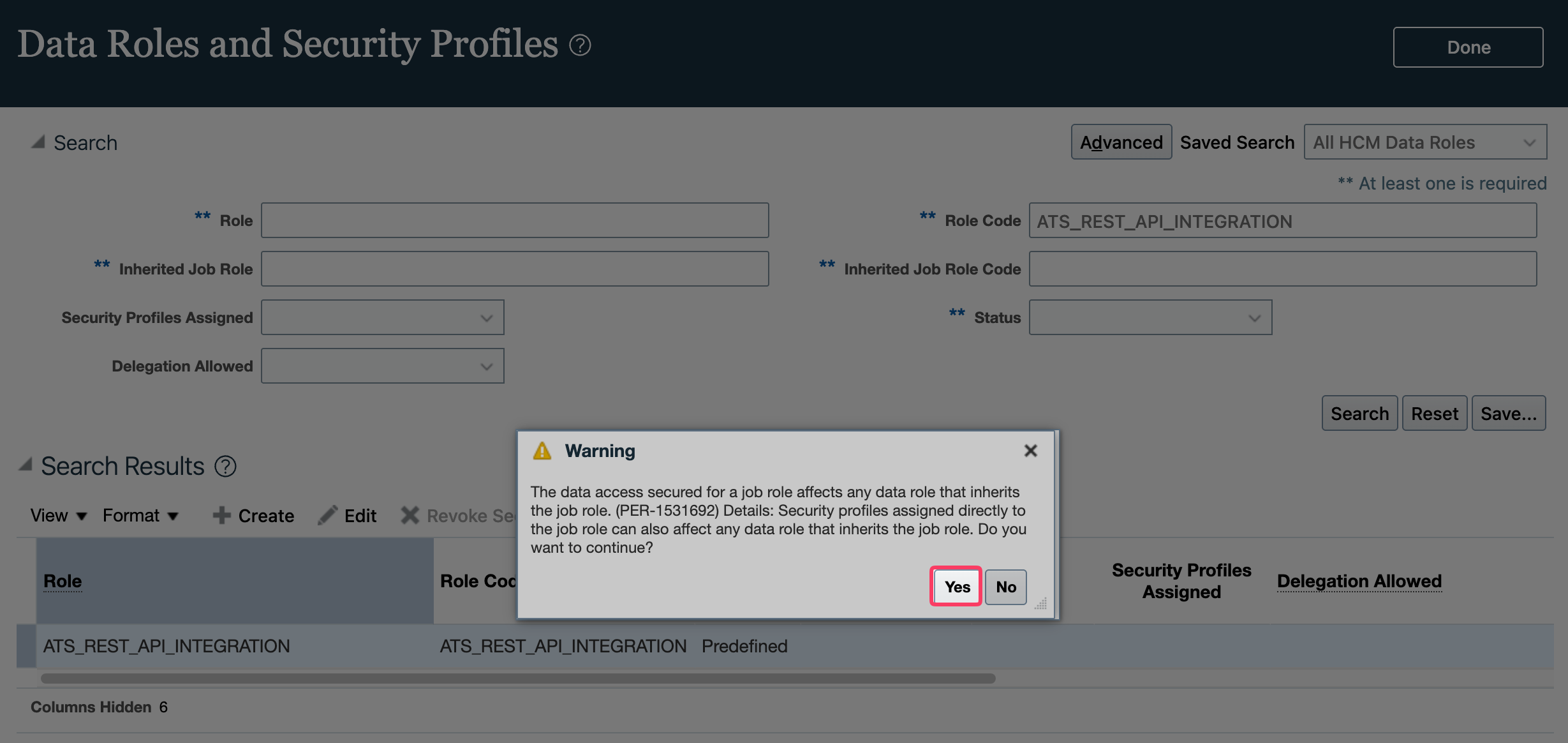Click into the Role input field
1568x743 pixels.
[x=515, y=220]
